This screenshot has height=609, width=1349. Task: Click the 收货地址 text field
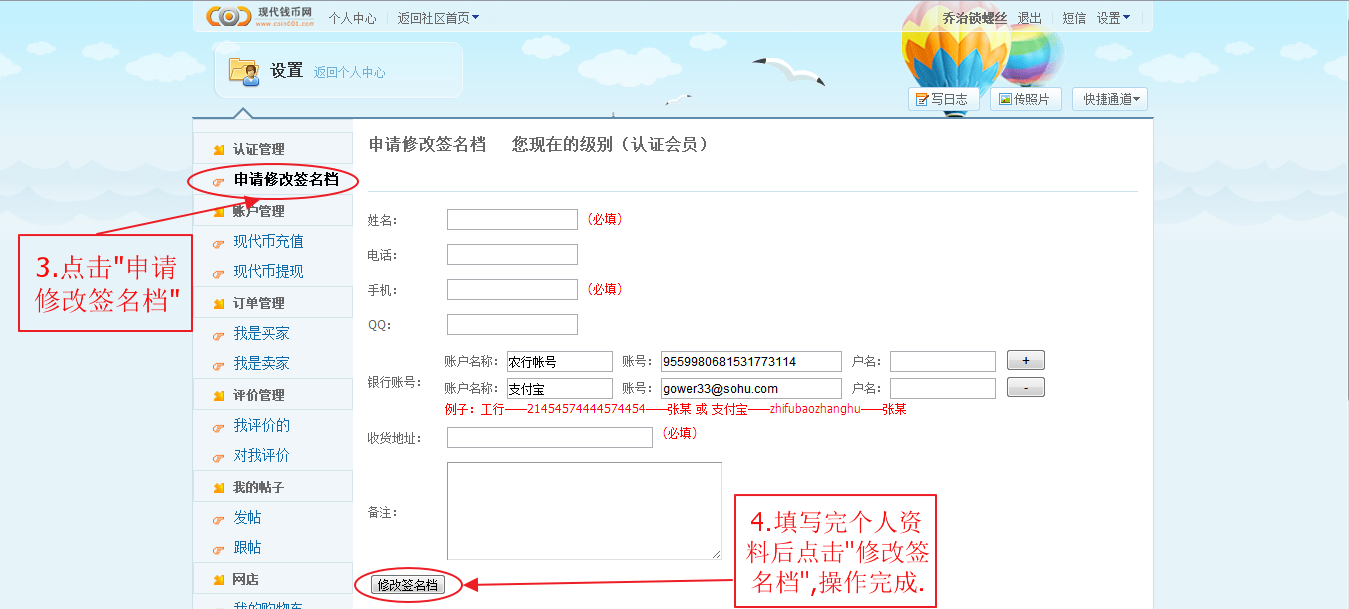point(549,437)
